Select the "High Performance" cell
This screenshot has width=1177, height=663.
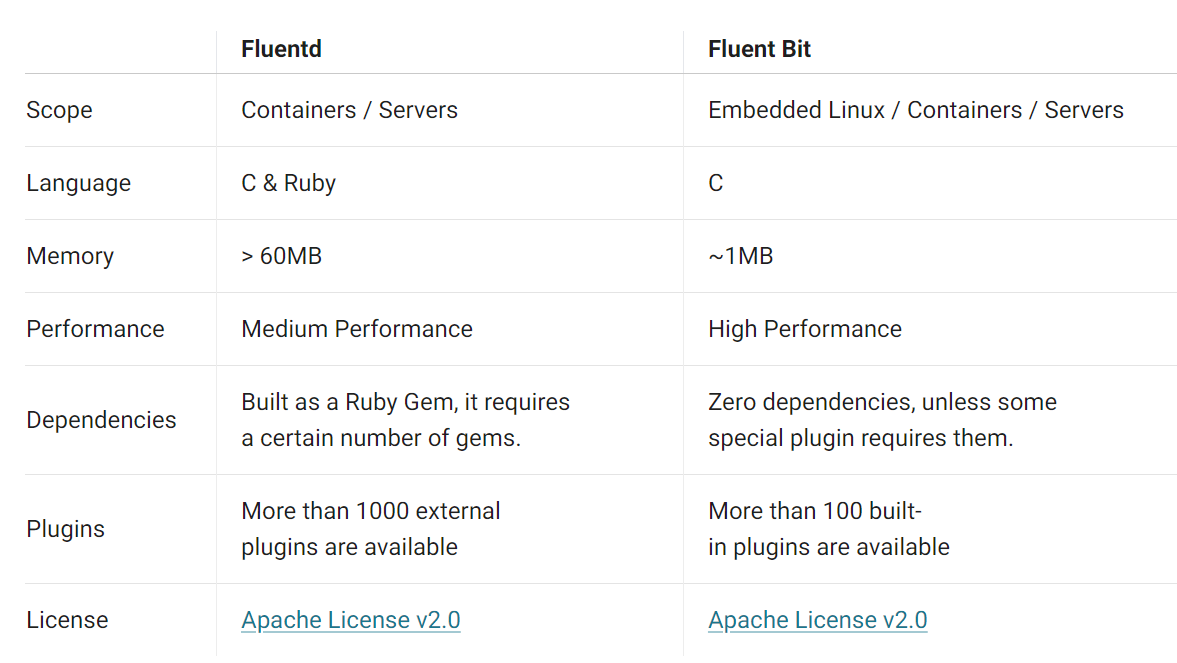(804, 329)
